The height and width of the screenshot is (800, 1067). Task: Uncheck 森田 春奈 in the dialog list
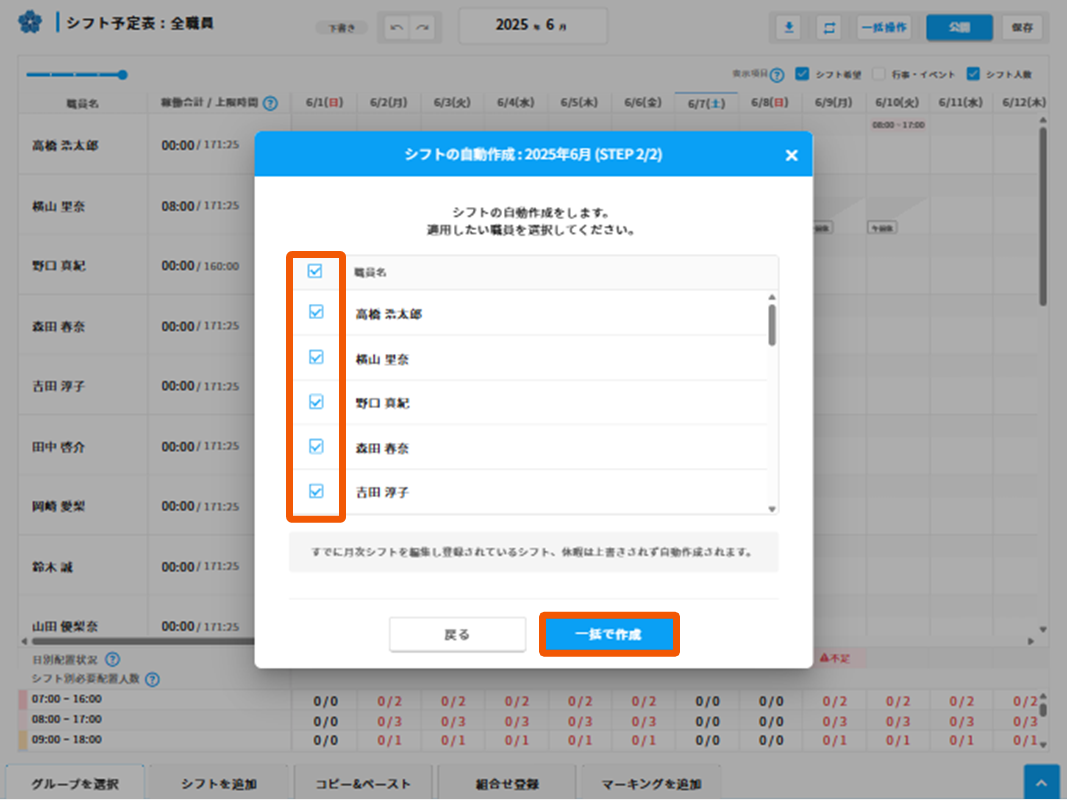(x=316, y=447)
